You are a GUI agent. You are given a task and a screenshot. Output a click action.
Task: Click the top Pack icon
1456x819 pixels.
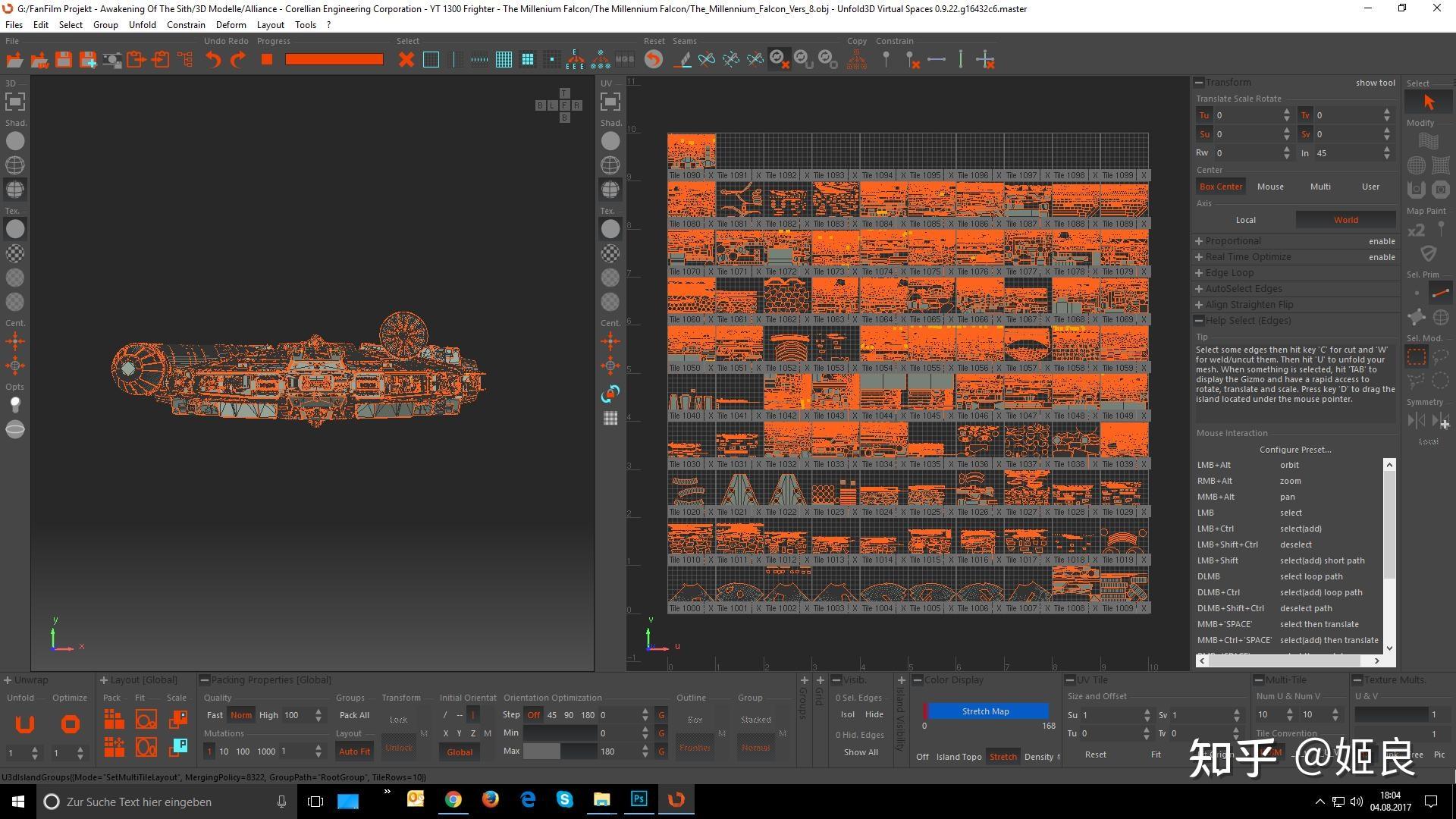[115, 718]
